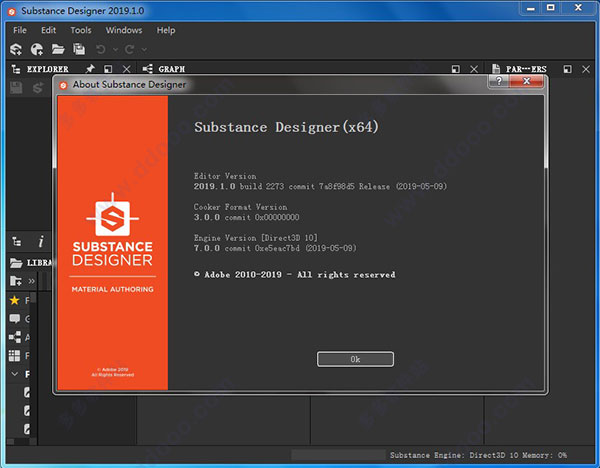Select the grid library category
Viewport: 600px width, 468px height.
15,355
